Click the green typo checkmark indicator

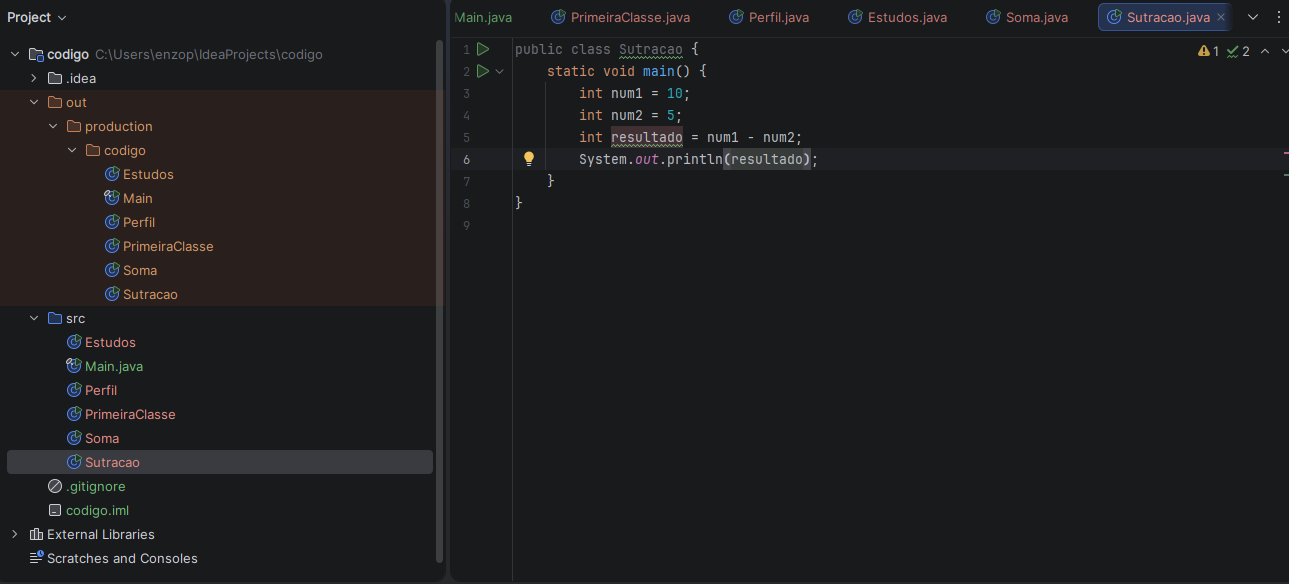tap(1238, 51)
